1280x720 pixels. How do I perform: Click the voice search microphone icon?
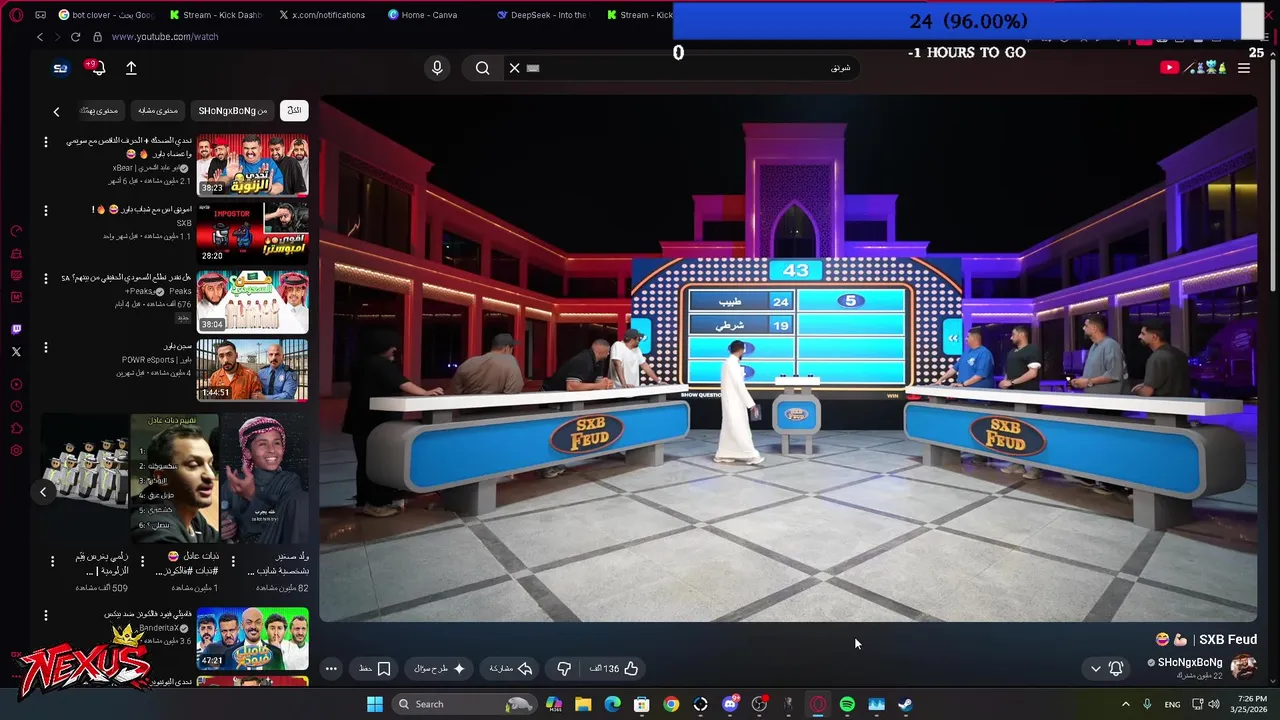coord(436,68)
